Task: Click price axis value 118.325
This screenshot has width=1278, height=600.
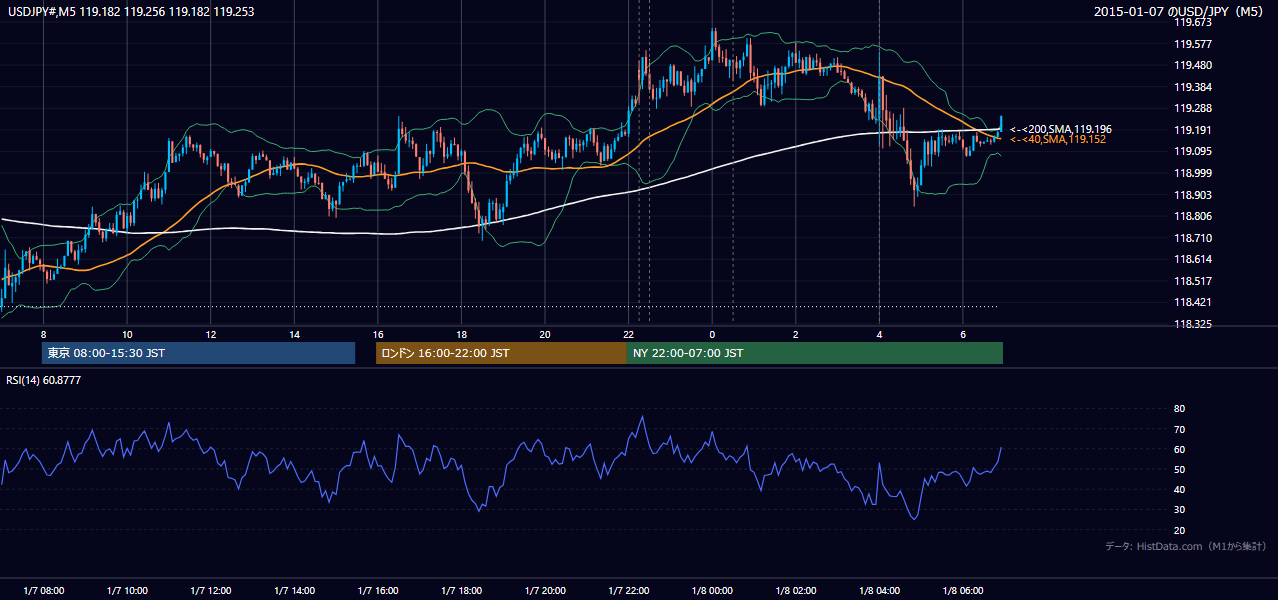Action: pyautogui.click(x=1192, y=324)
